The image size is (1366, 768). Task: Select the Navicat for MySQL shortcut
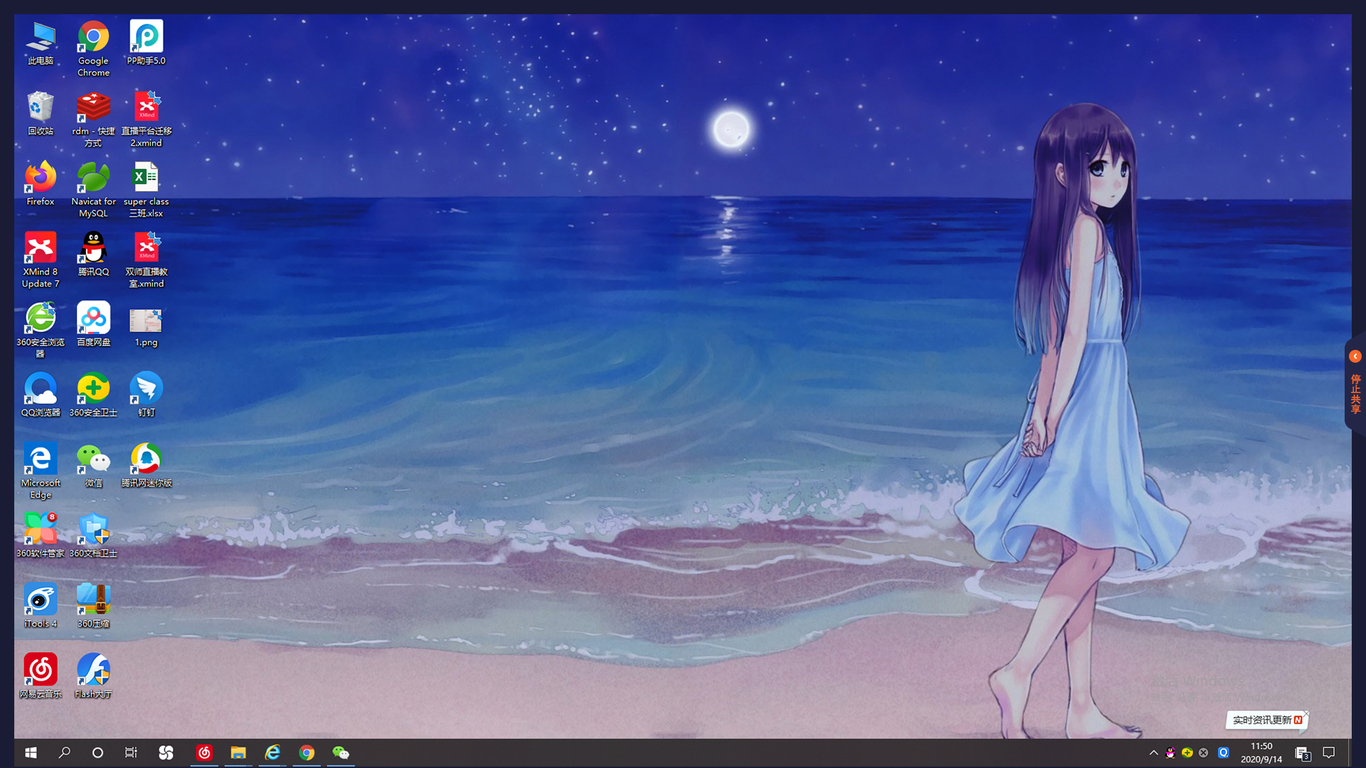(x=93, y=190)
